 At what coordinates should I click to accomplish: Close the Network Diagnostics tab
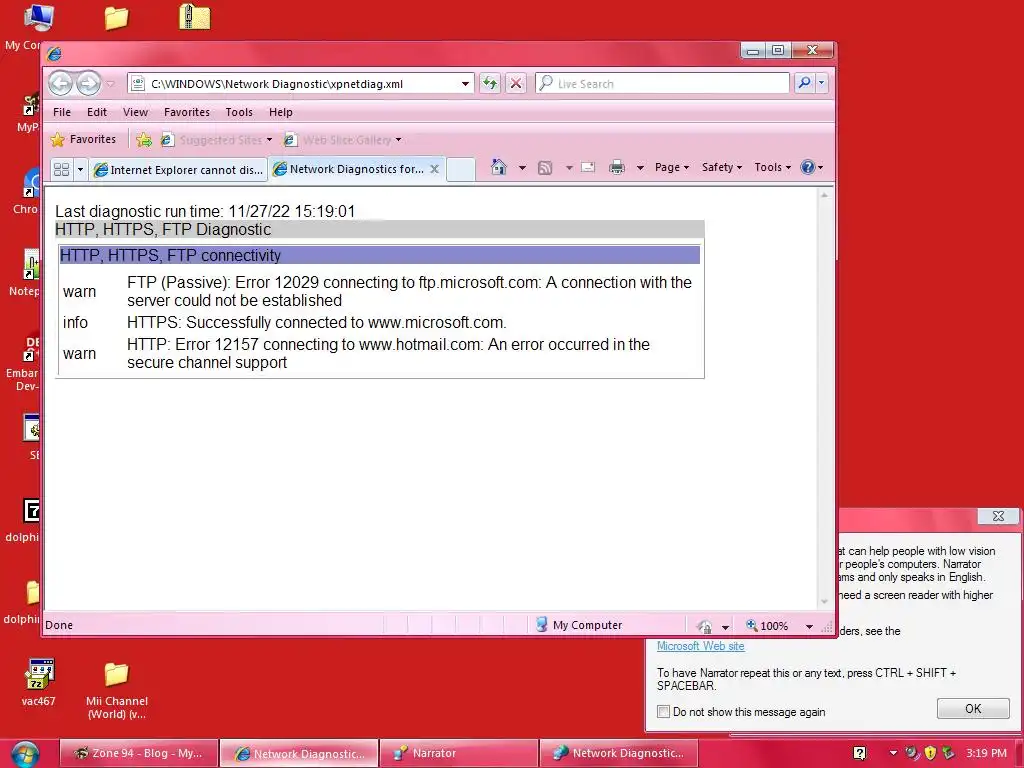click(x=434, y=169)
